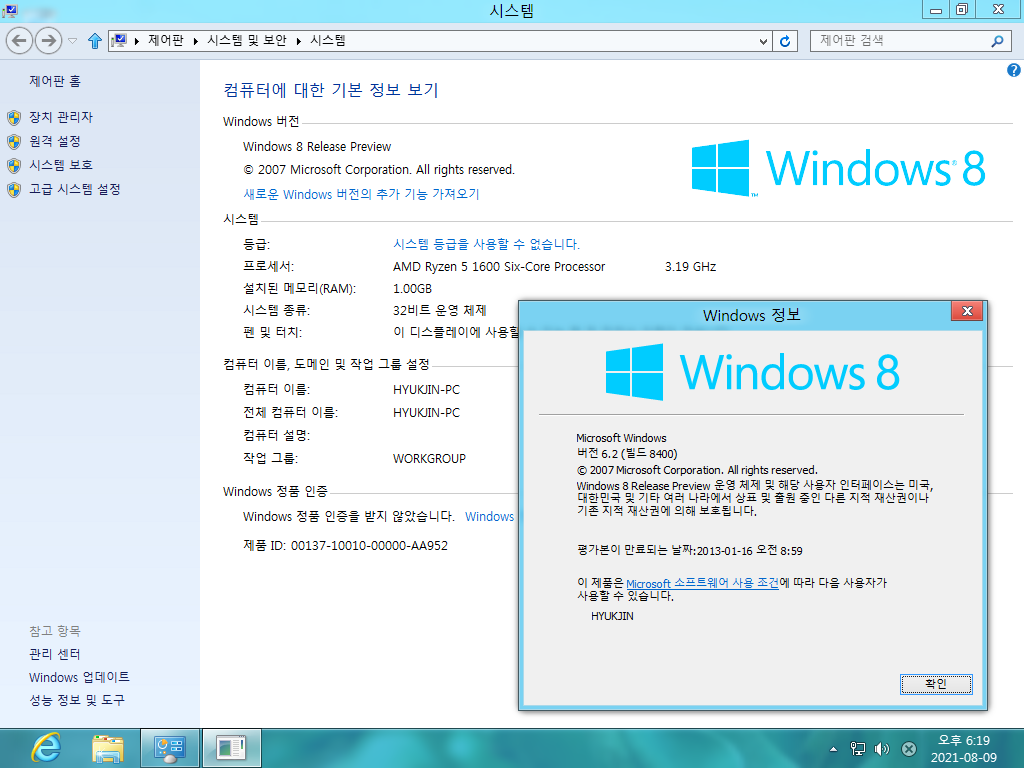Go up one level with the Up arrow

pyautogui.click(x=95, y=41)
